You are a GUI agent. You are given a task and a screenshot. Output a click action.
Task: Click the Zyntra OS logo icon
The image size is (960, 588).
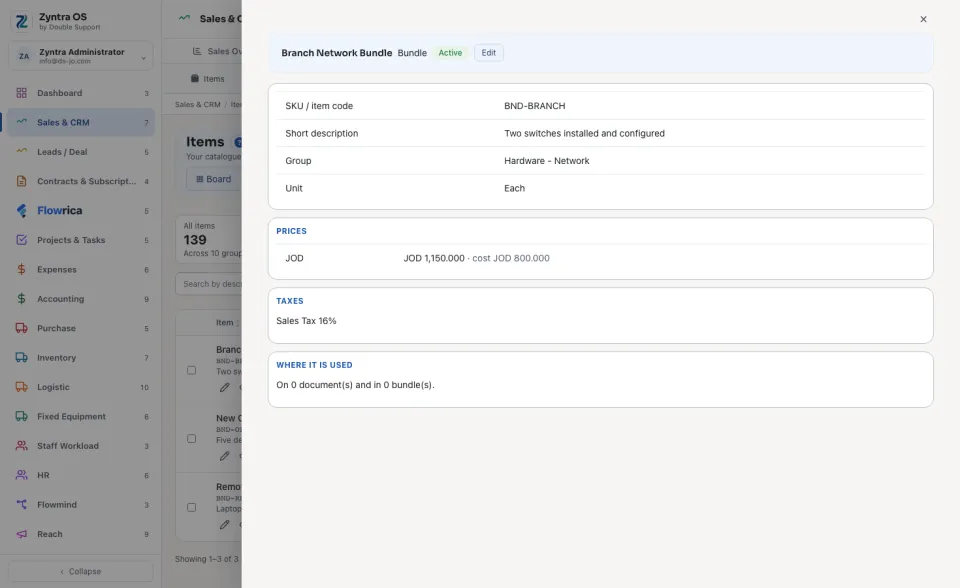pyautogui.click(x=21, y=21)
